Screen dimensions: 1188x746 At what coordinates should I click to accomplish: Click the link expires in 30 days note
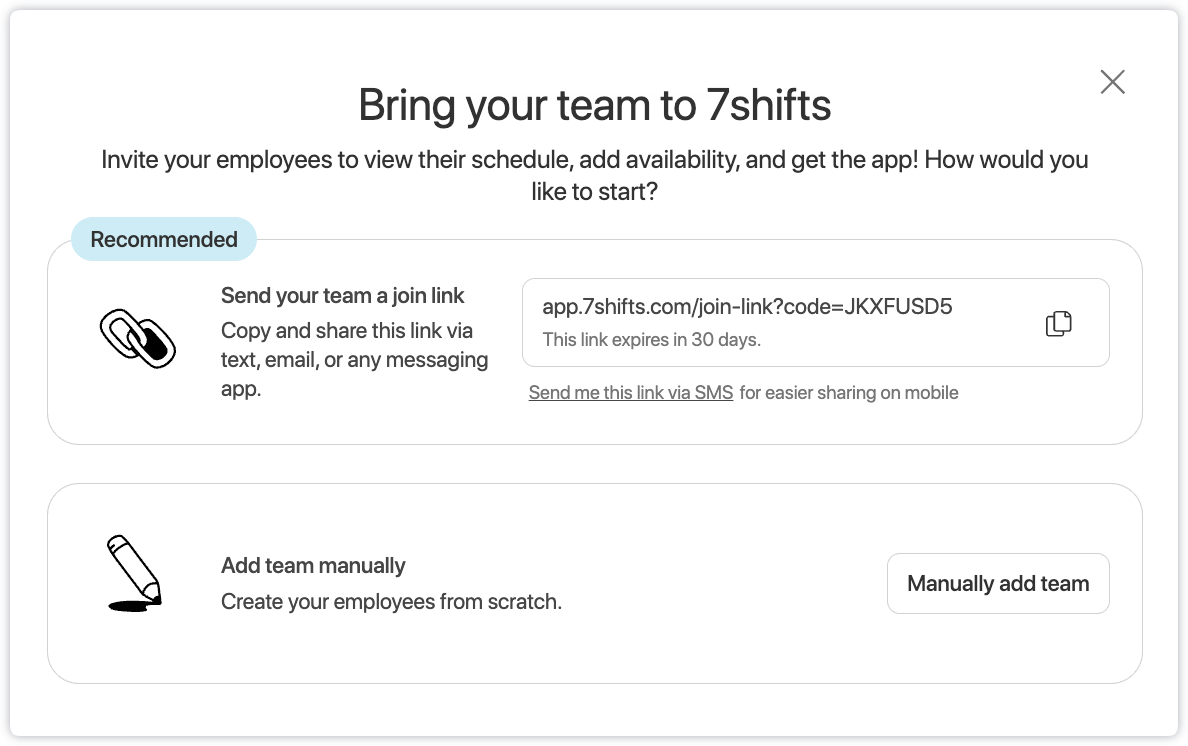tap(651, 340)
